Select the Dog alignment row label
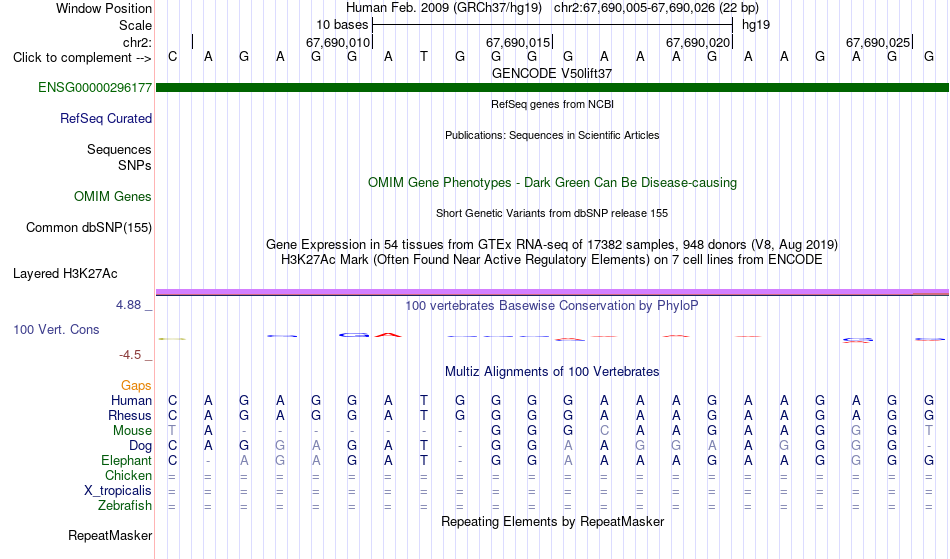Viewport: 950px width, 559px height. (140, 446)
